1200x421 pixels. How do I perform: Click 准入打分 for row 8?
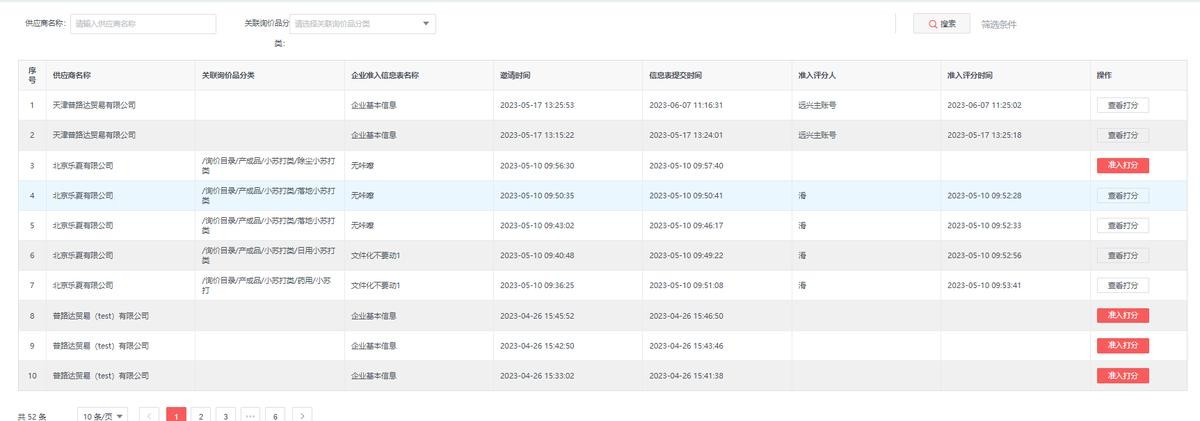(x=1122, y=315)
